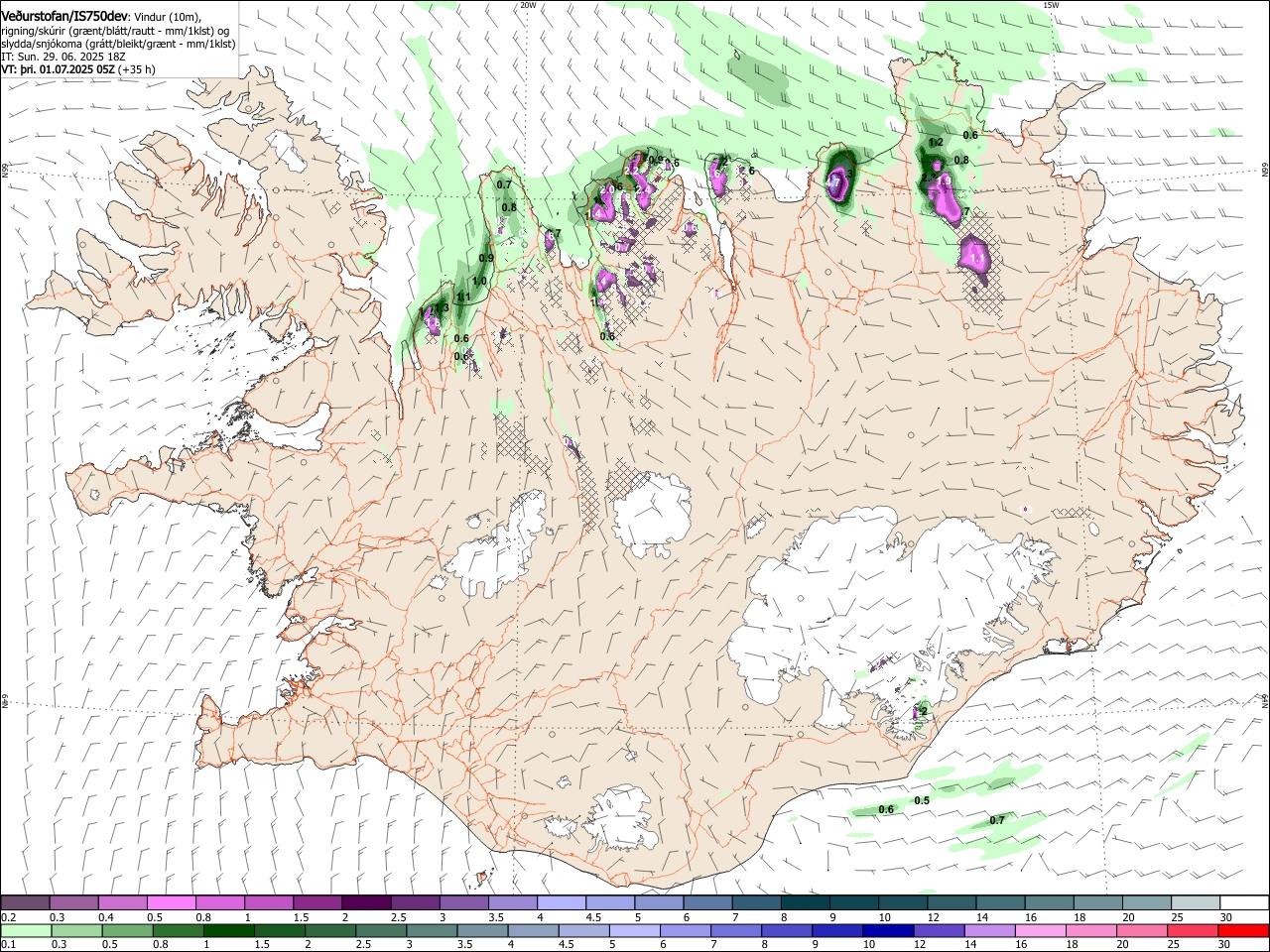Image resolution: width=1270 pixels, height=952 pixels.
Task: Select the medium green 0.5–0.8 rain swatch
Action: 127,930
